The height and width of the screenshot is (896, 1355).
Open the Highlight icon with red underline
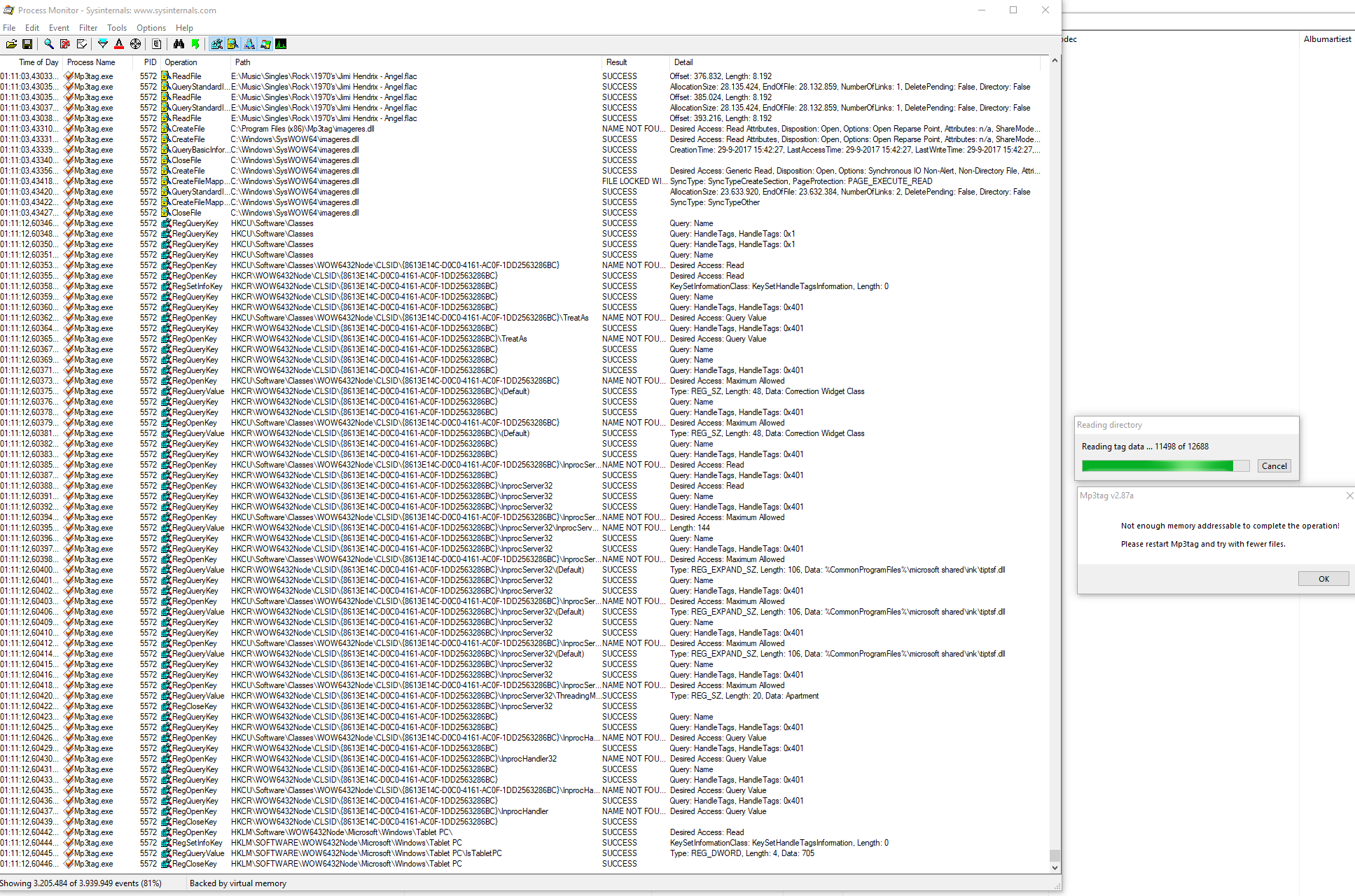tap(119, 44)
